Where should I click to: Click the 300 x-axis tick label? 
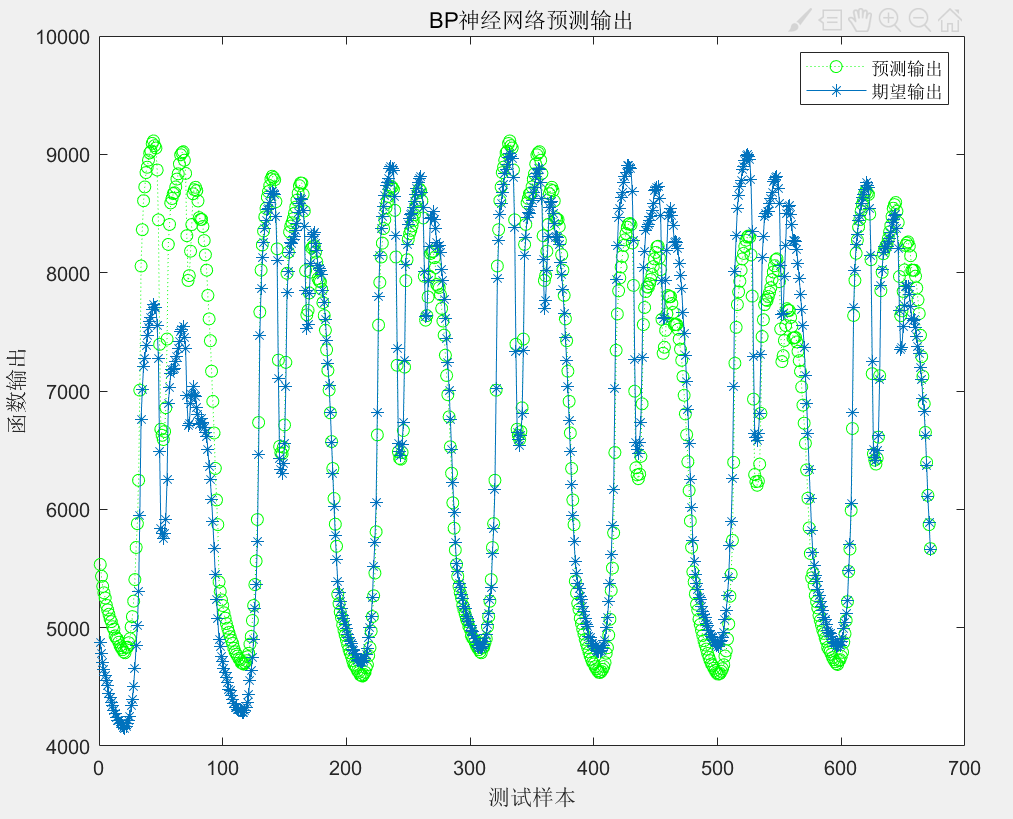click(x=469, y=768)
